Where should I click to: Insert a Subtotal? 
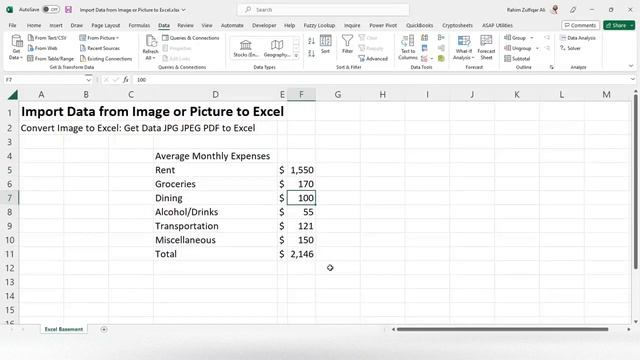pyautogui.click(x=517, y=59)
